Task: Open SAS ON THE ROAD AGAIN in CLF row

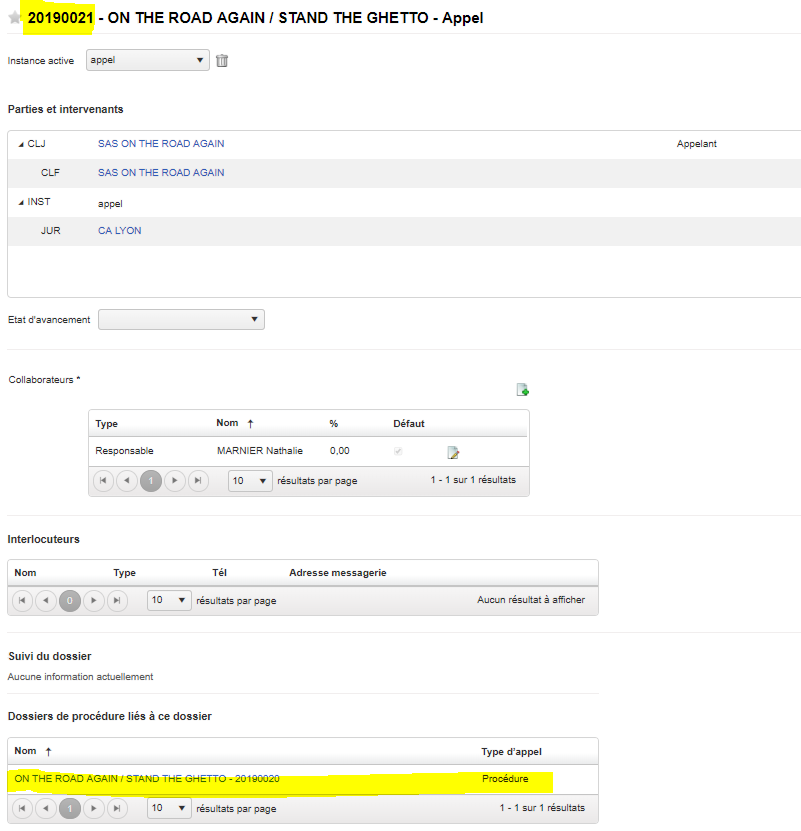Action: pyautogui.click(x=161, y=173)
